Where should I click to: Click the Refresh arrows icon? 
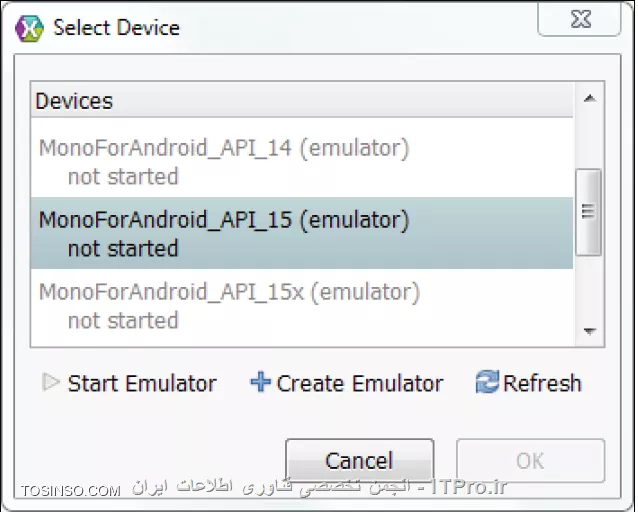coord(487,382)
